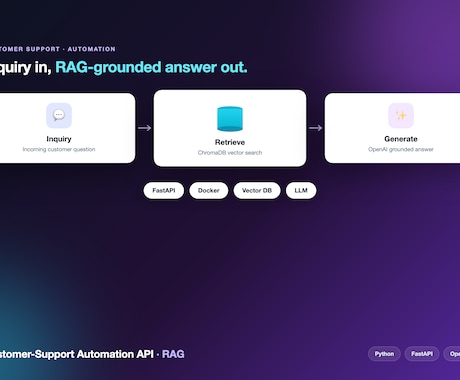This screenshot has height=380, width=460.
Task: Click the ChromaDB vector search subtitle
Action: coord(230,153)
